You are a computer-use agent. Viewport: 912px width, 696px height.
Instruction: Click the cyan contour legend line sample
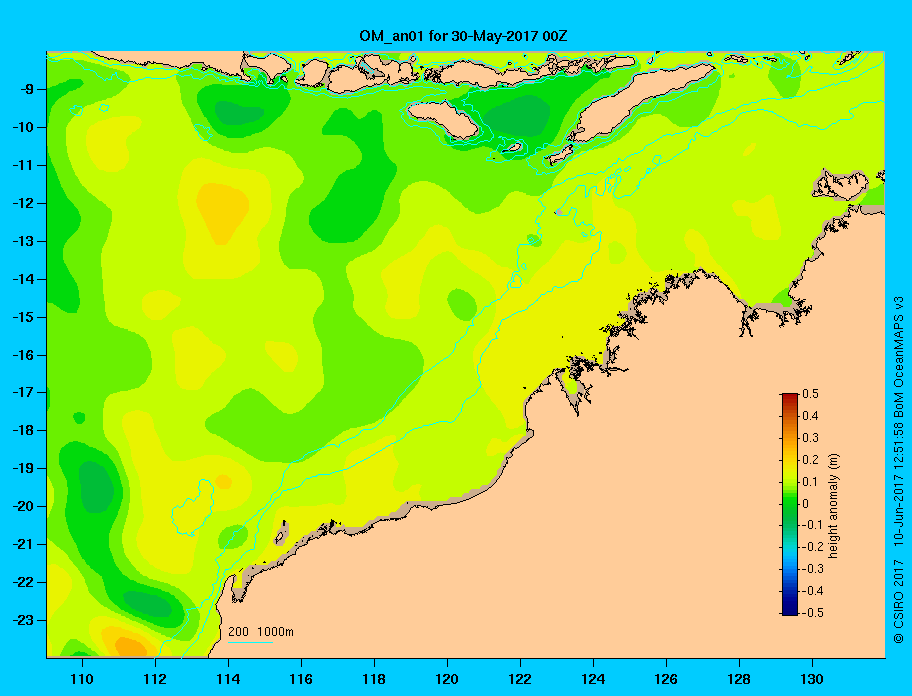click(x=250, y=642)
